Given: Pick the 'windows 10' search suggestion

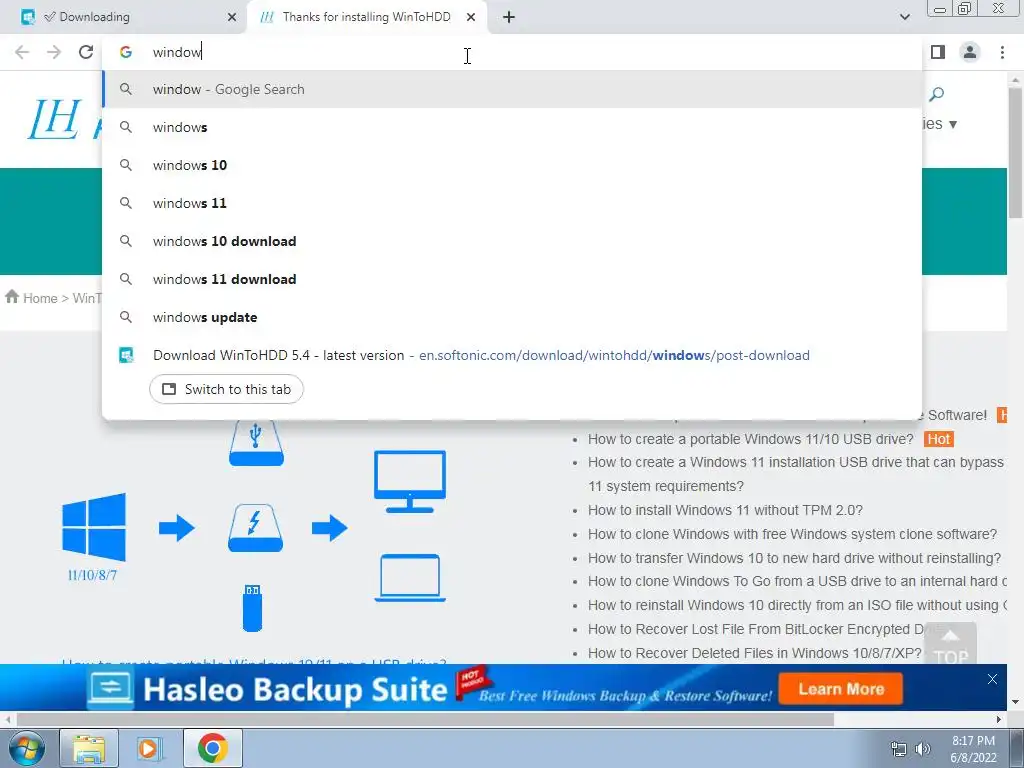Looking at the screenshot, I should [512, 165].
